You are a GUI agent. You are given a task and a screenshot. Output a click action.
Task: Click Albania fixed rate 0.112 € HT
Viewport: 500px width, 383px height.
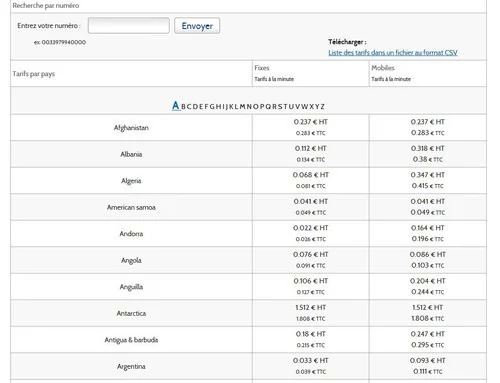click(310, 148)
